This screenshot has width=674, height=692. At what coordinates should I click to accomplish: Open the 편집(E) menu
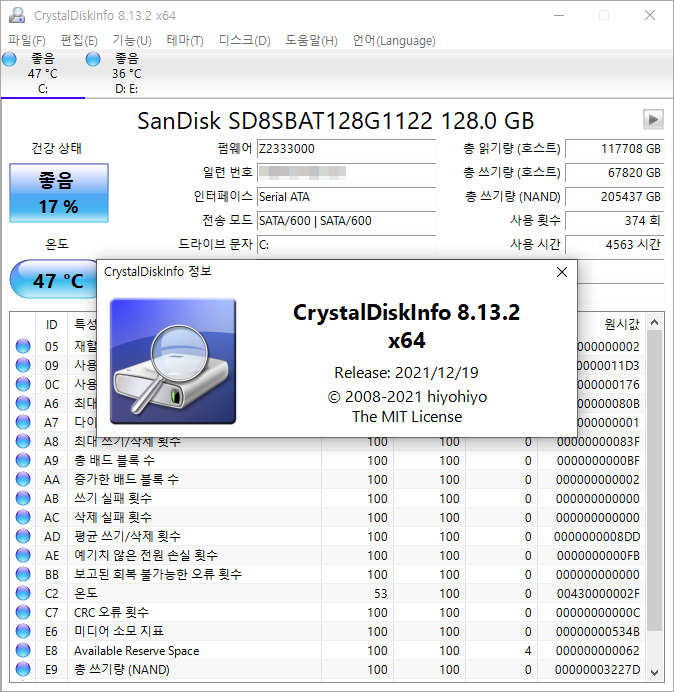pyautogui.click(x=79, y=41)
